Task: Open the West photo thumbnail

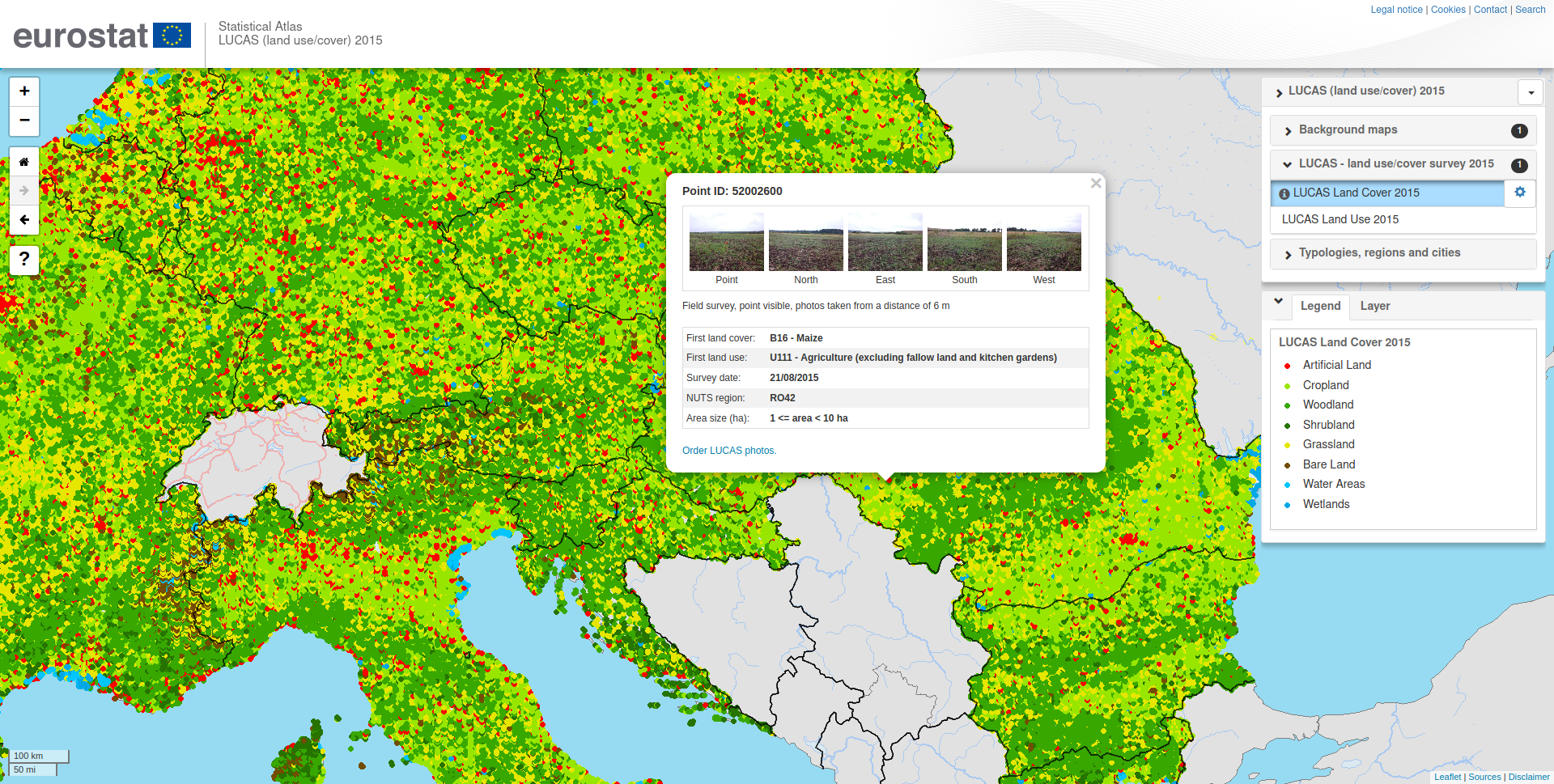Action: click(1044, 242)
